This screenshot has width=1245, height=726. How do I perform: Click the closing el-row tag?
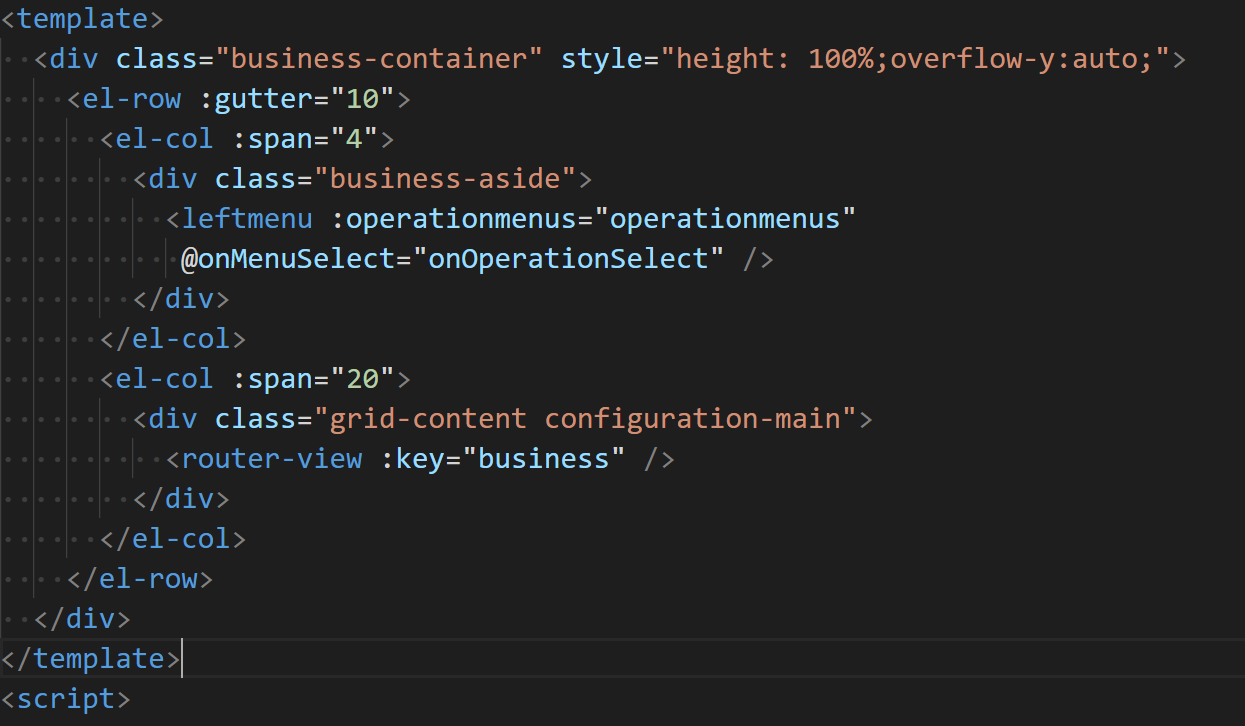coord(140,579)
